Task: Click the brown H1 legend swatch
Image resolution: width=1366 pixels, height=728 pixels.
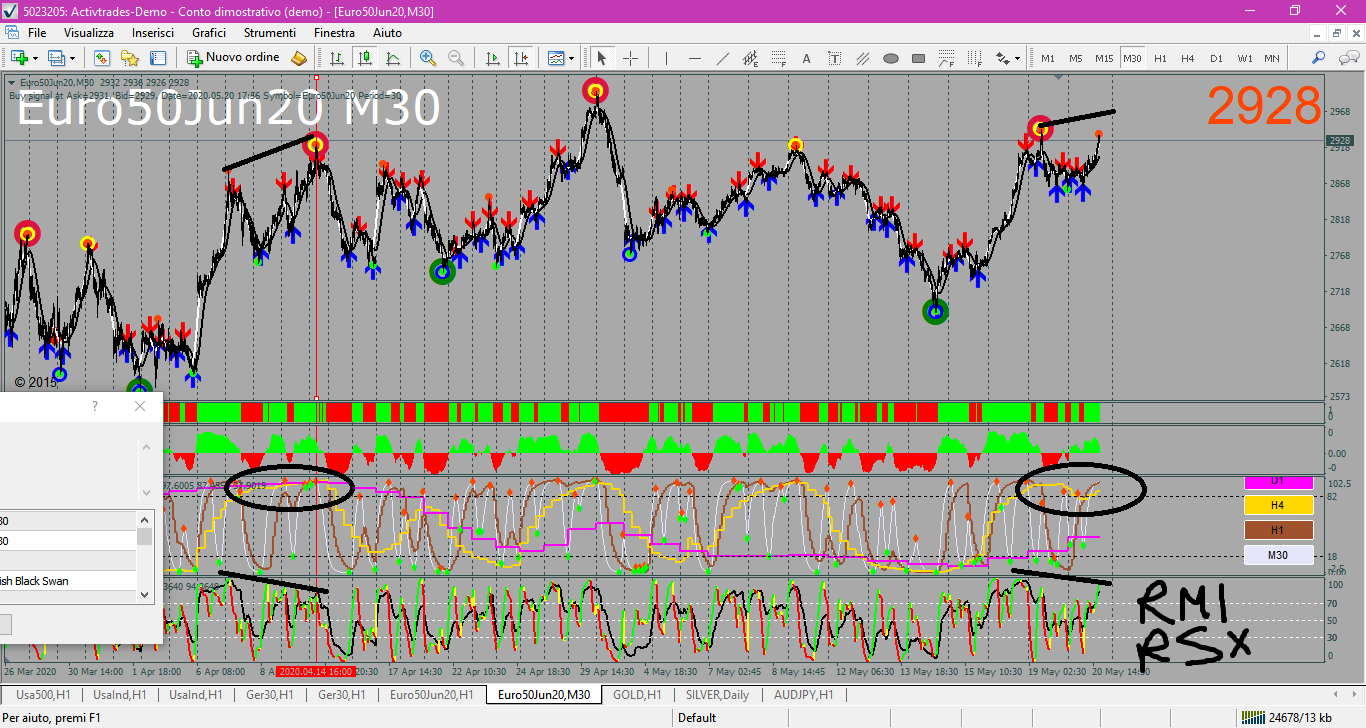Action: 1278,530
